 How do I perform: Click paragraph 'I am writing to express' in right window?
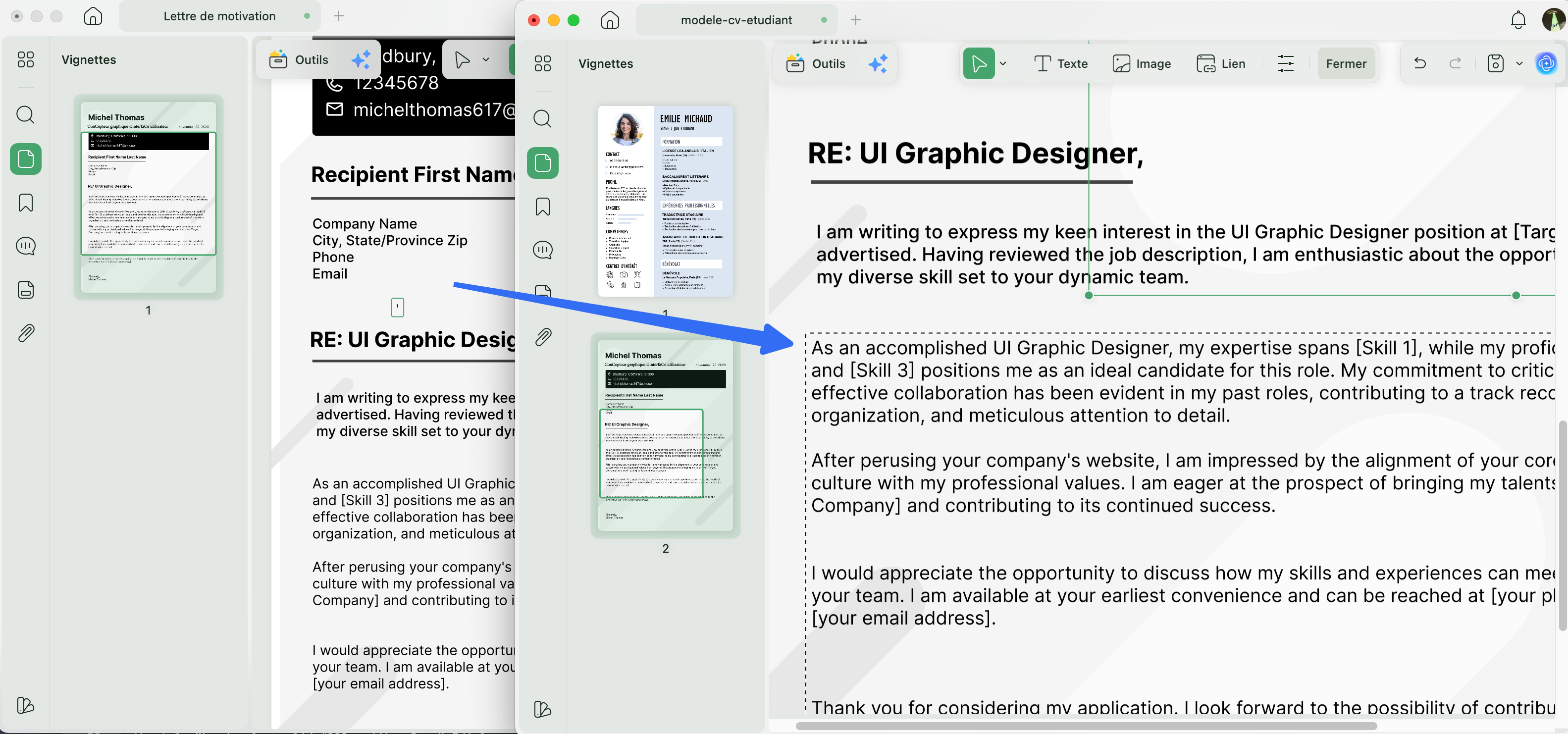pyautogui.click(x=1185, y=255)
